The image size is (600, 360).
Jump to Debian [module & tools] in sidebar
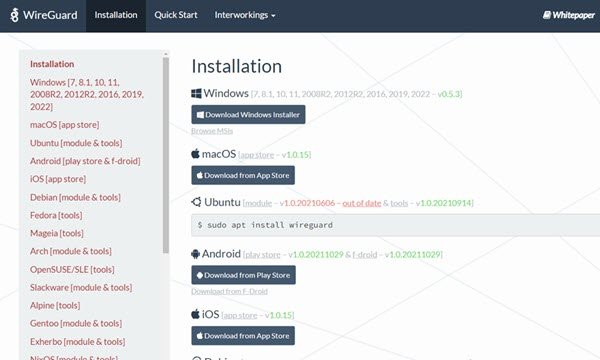(75, 197)
